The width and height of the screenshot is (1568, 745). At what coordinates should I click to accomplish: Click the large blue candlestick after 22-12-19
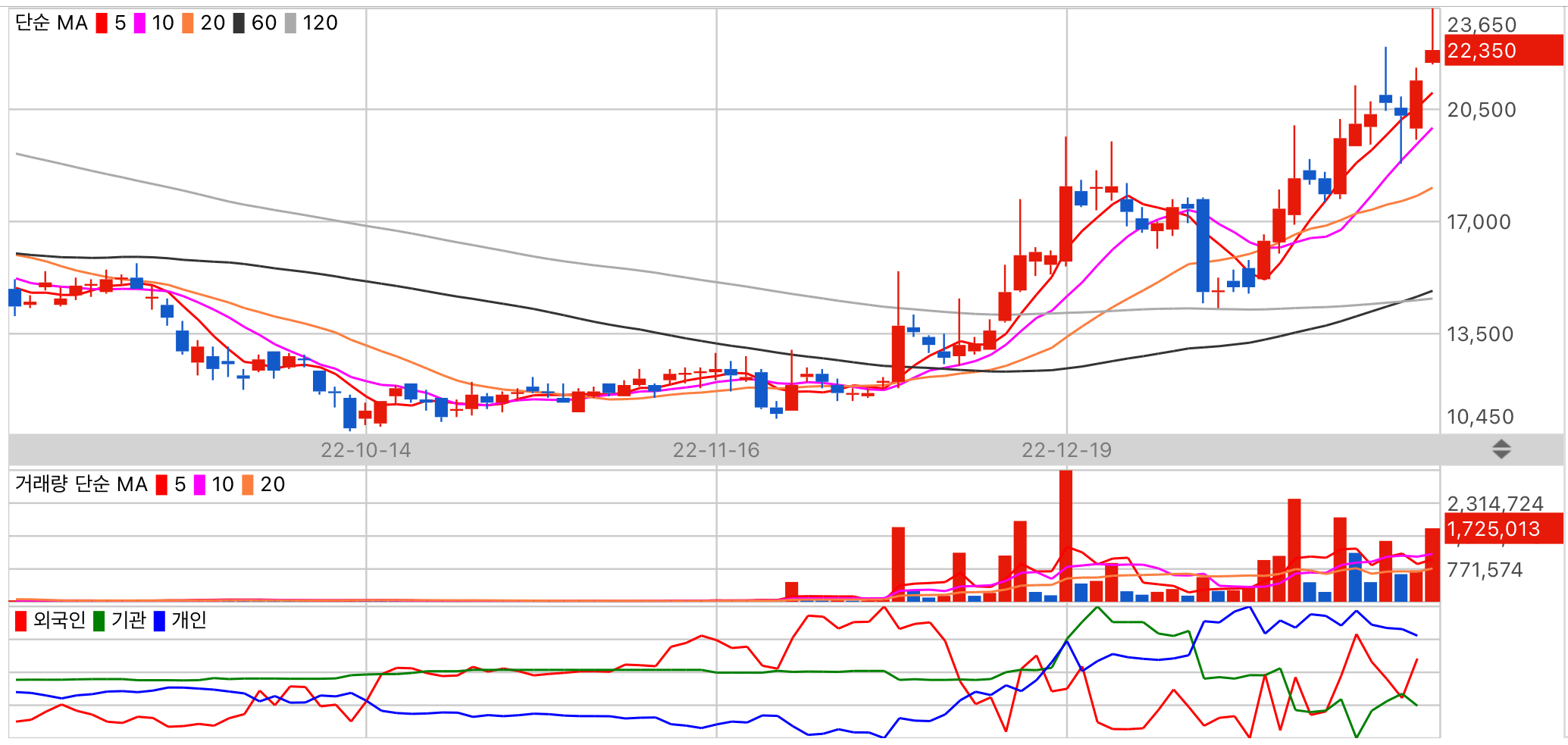pos(1203,246)
